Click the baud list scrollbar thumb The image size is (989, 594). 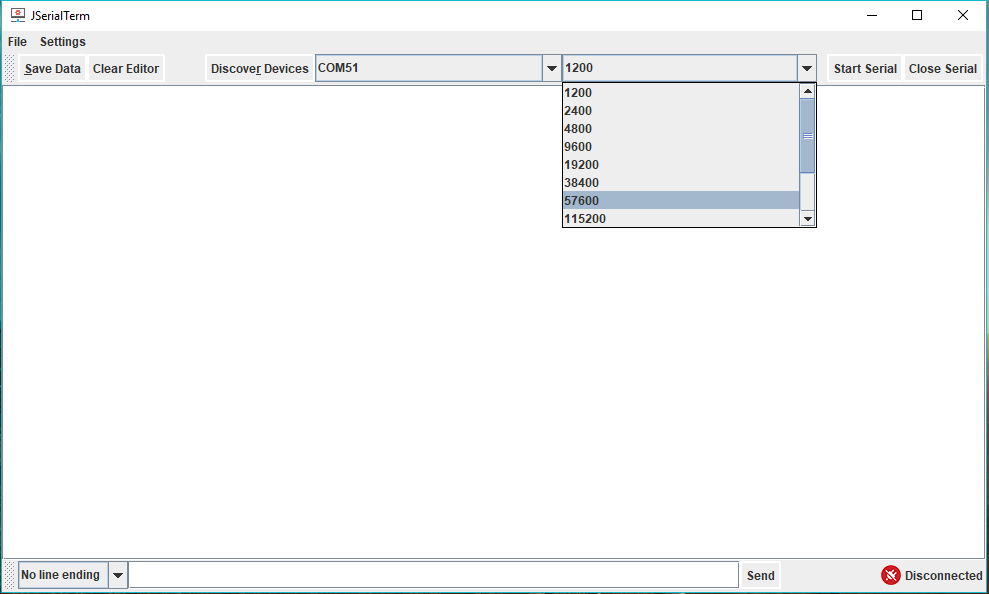807,136
